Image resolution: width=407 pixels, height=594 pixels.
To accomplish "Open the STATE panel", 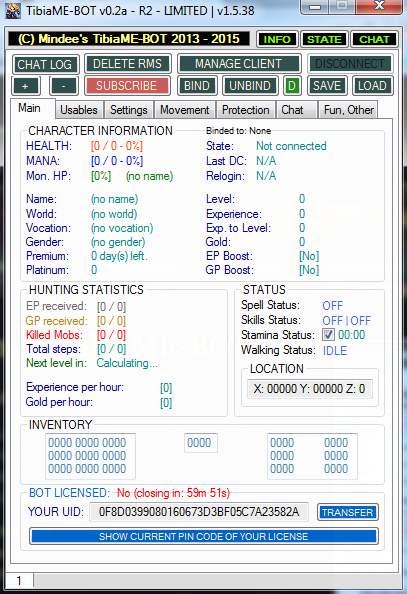I will [324, 39].
